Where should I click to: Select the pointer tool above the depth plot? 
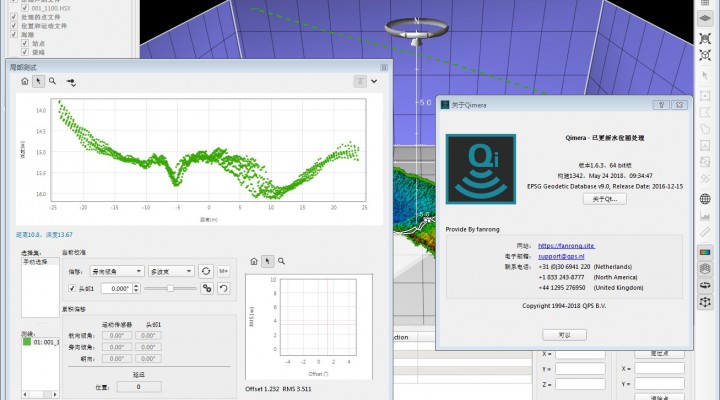click(x=38, y=81)
